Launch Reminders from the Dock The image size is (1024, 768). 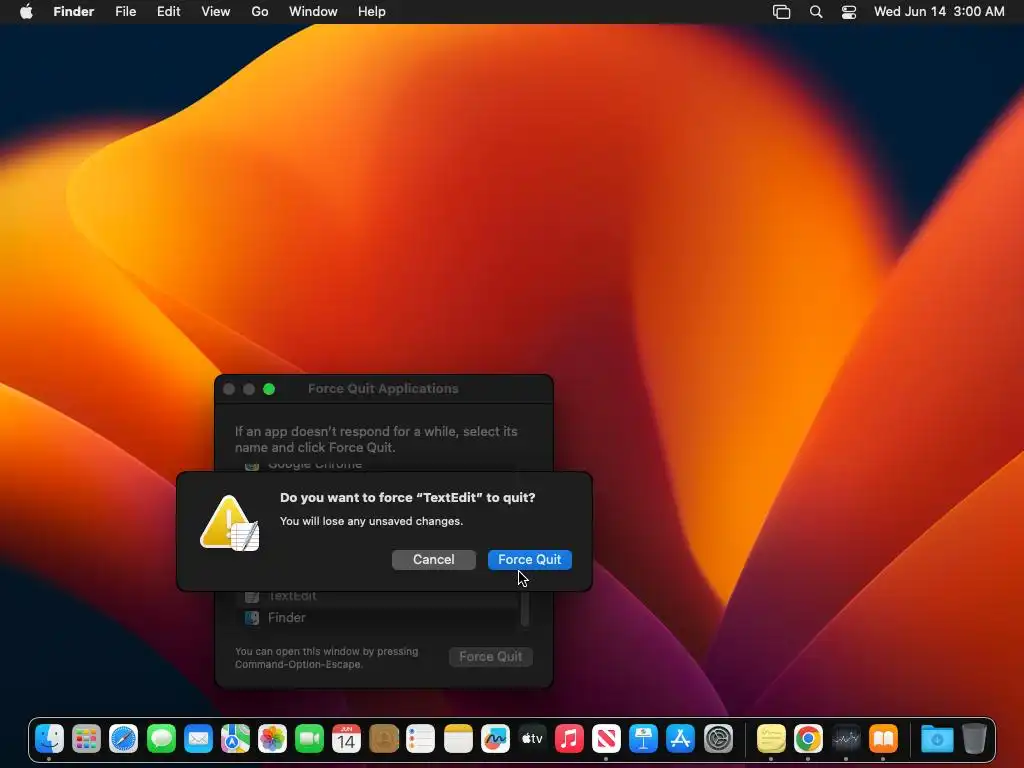coord(421,739)
